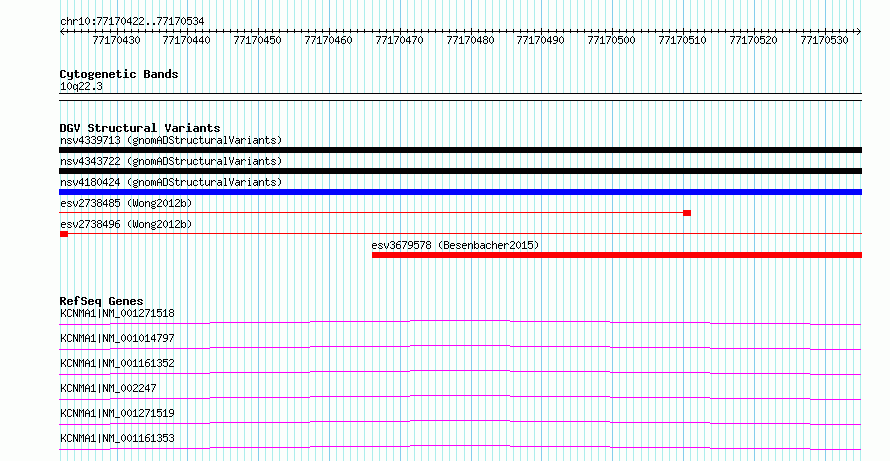Open the nsv4343722 variant label
The height and width of the screenshot is (461, 890).
[171, 161]
